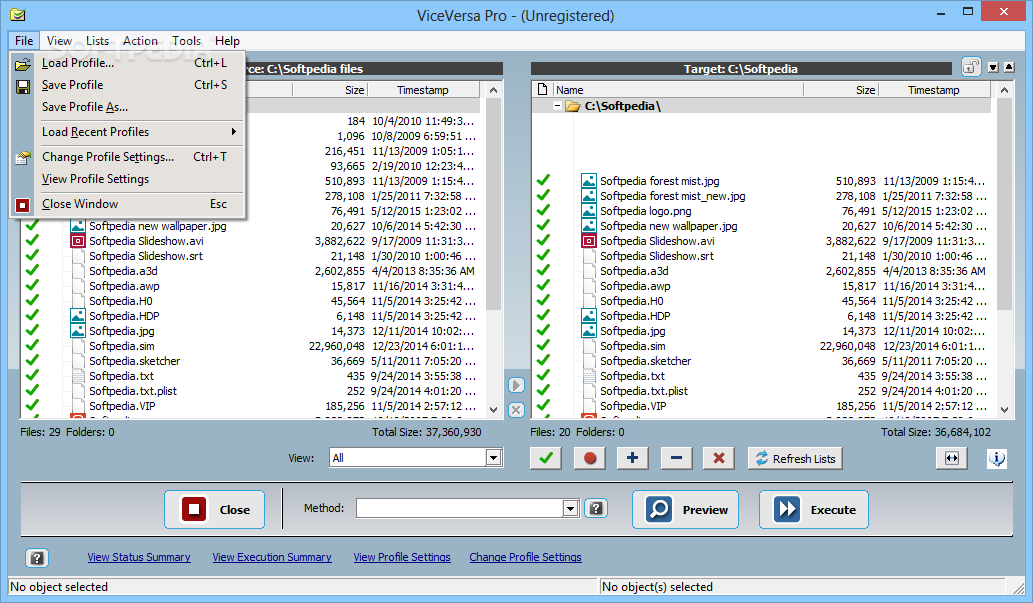
Task: Open the Method dropdown
Action: (571, 508)
